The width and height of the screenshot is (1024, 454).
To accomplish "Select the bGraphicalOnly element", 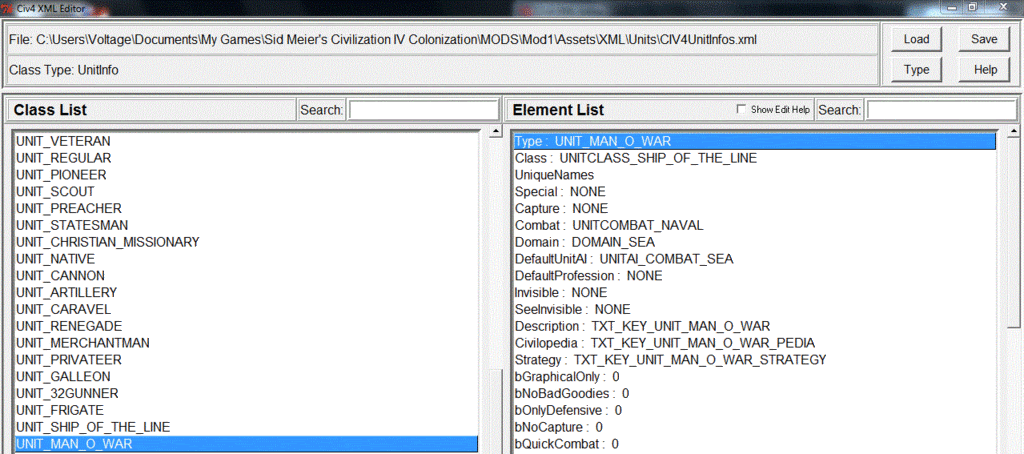I will point(754,377).
